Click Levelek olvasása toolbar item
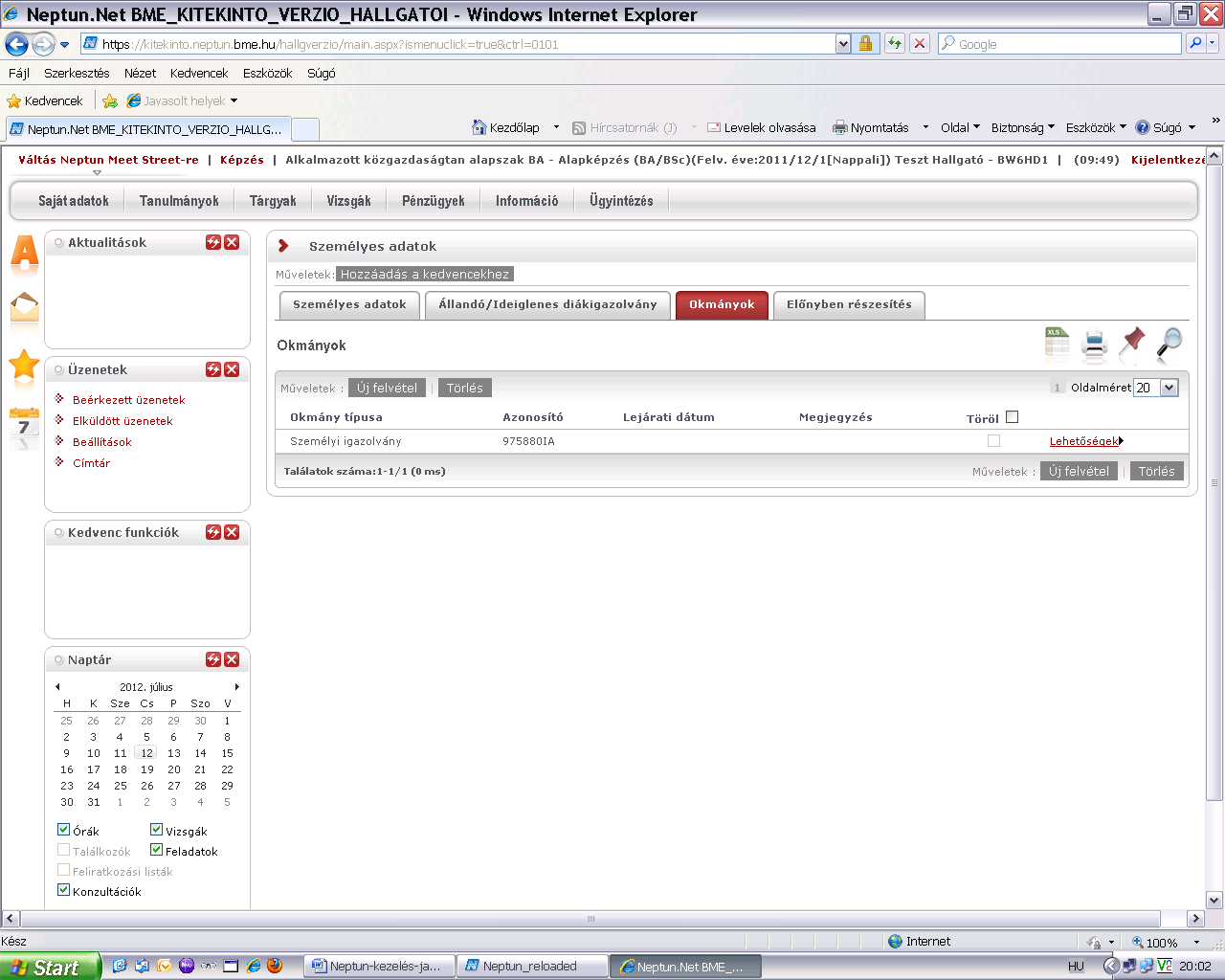Image resolution: width=1225 pixels, height=980 pixels. (762, 127)
